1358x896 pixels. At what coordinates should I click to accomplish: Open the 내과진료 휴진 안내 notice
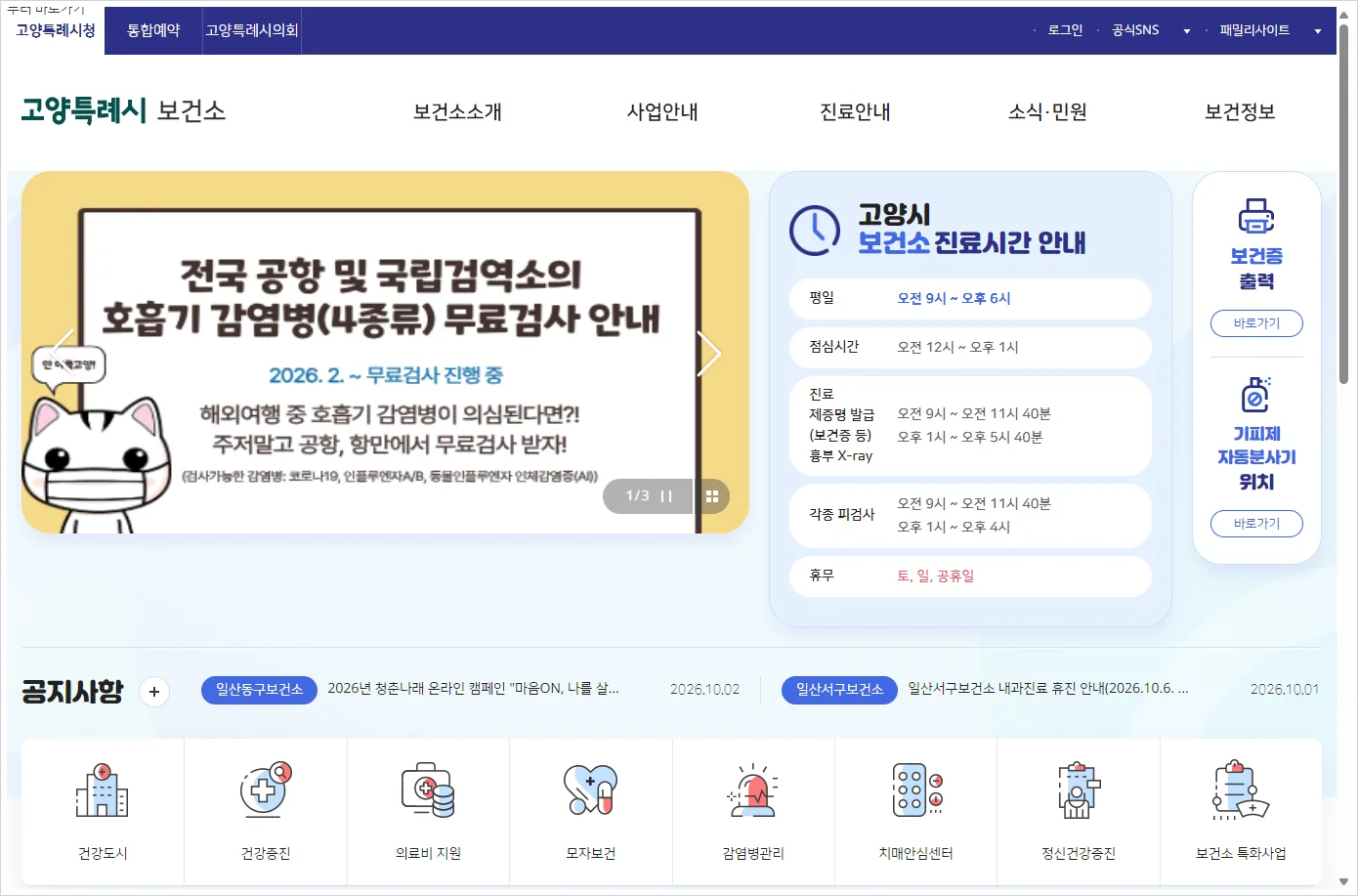point(1048,689)
